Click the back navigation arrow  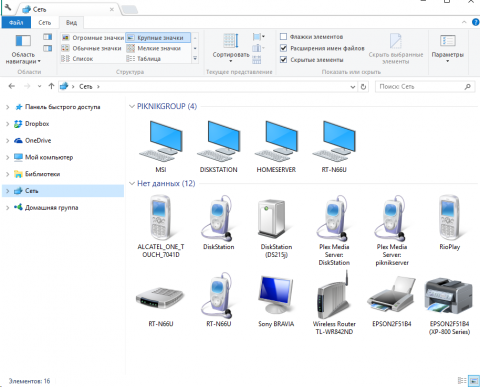[x=12, y=86]
